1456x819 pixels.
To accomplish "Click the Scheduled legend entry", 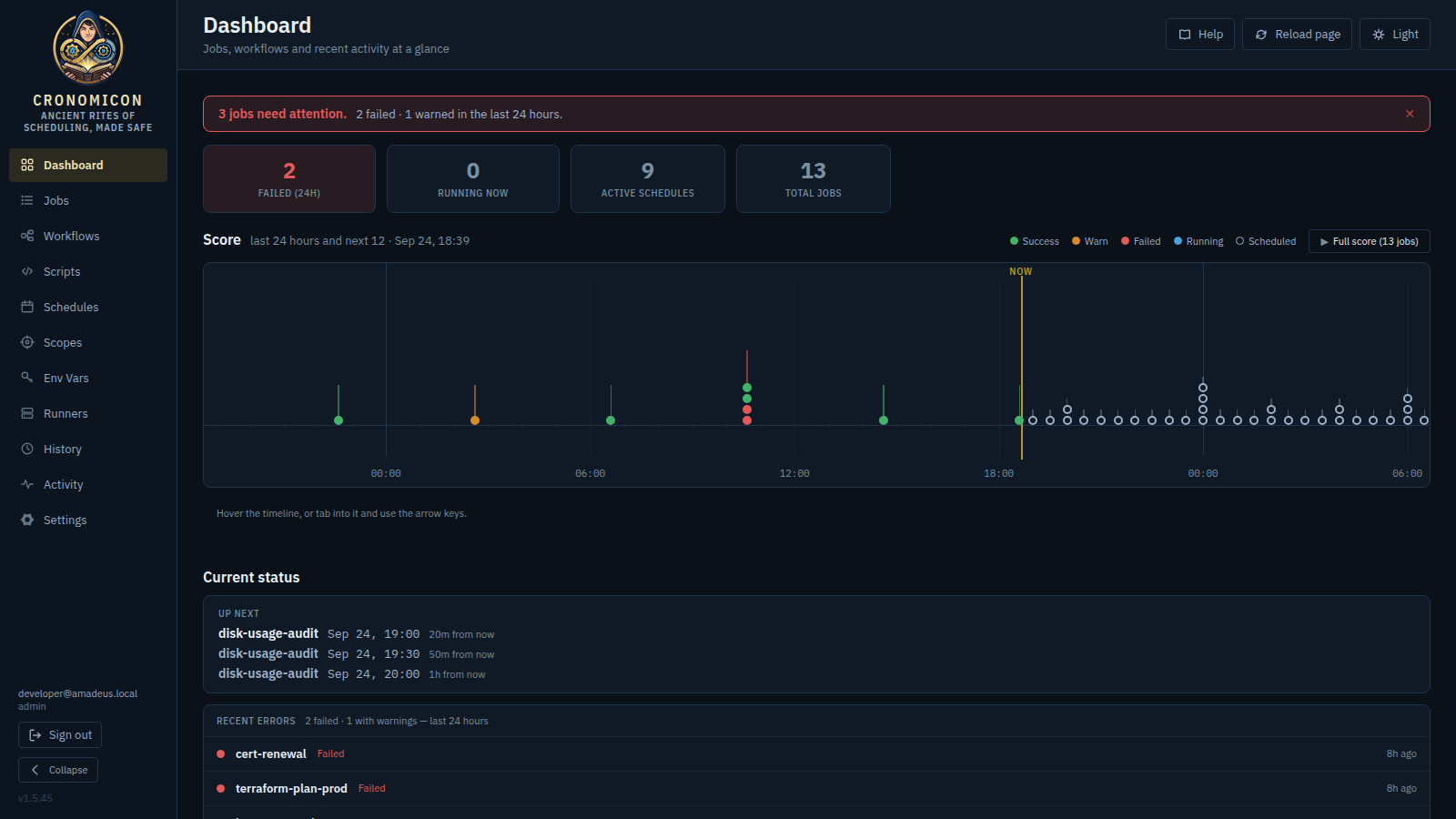I will pyautogui.click(x=1266, y=241).
